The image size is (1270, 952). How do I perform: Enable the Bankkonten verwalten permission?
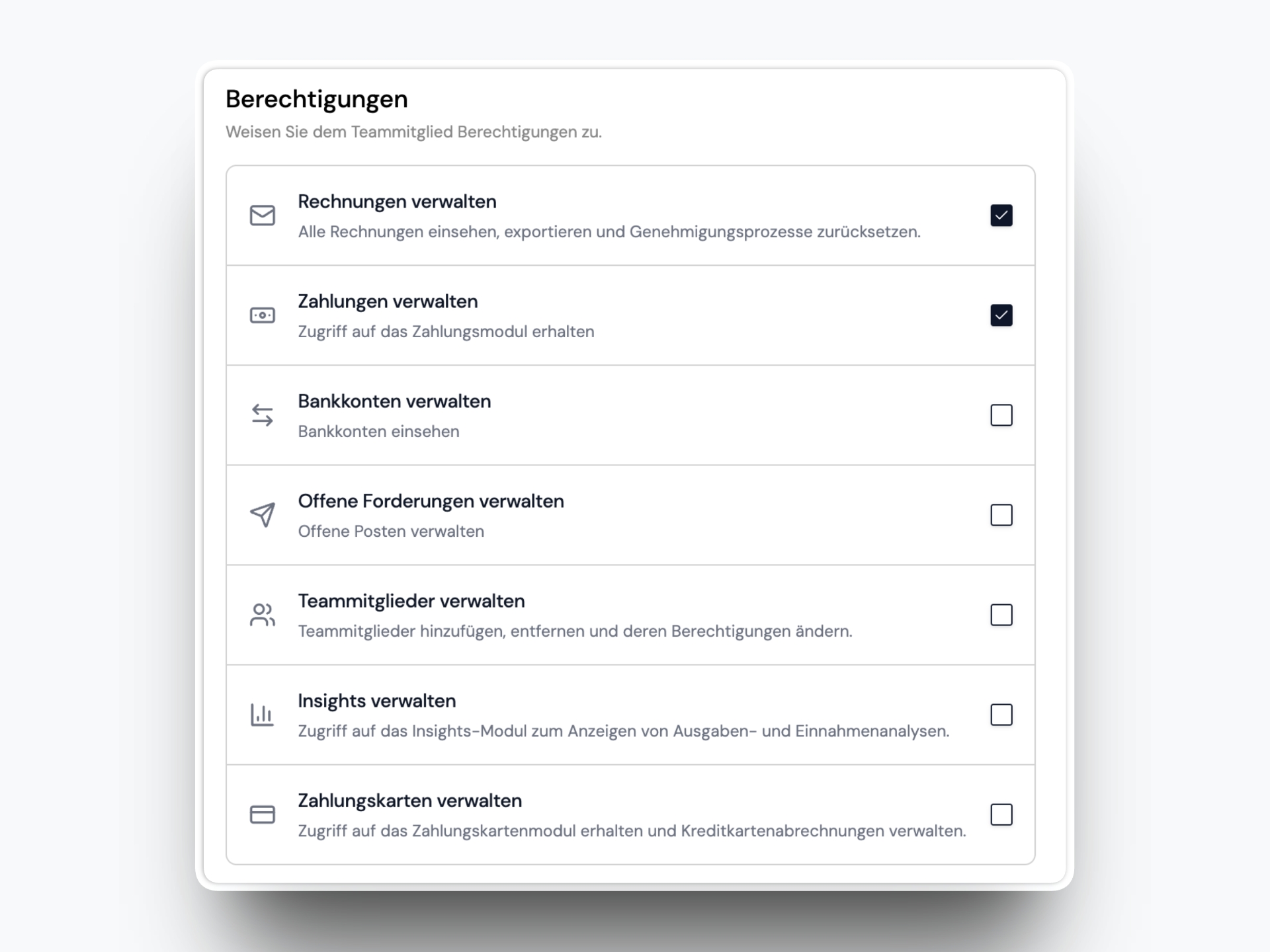(1001, 415)
